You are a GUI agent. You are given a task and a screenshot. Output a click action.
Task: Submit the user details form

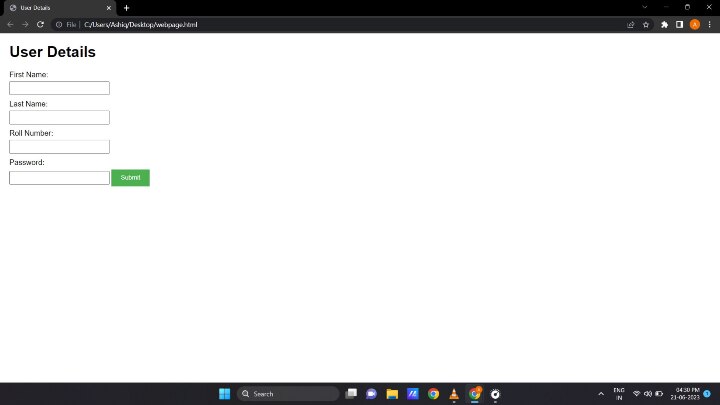click(130, 178)
